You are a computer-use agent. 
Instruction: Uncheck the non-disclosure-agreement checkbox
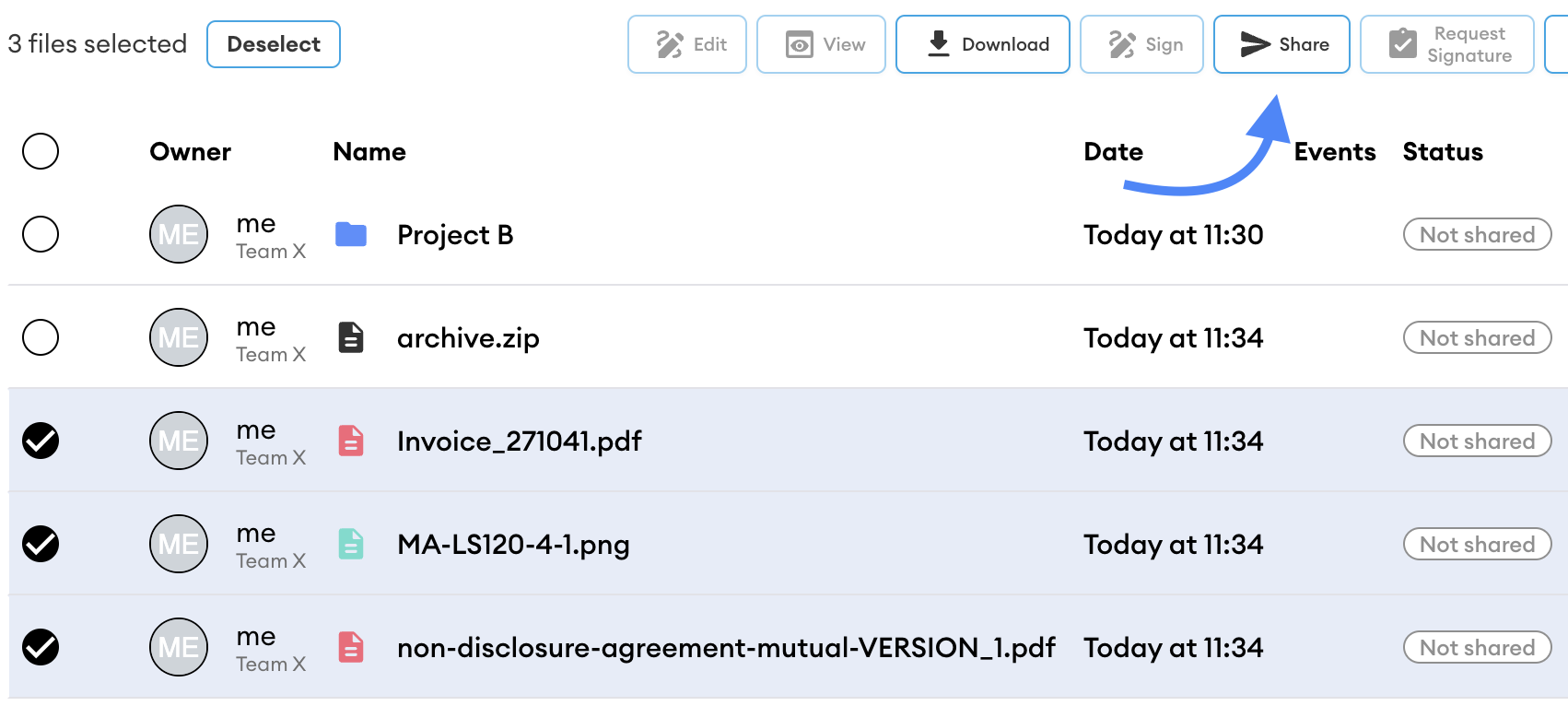(41, 647)
